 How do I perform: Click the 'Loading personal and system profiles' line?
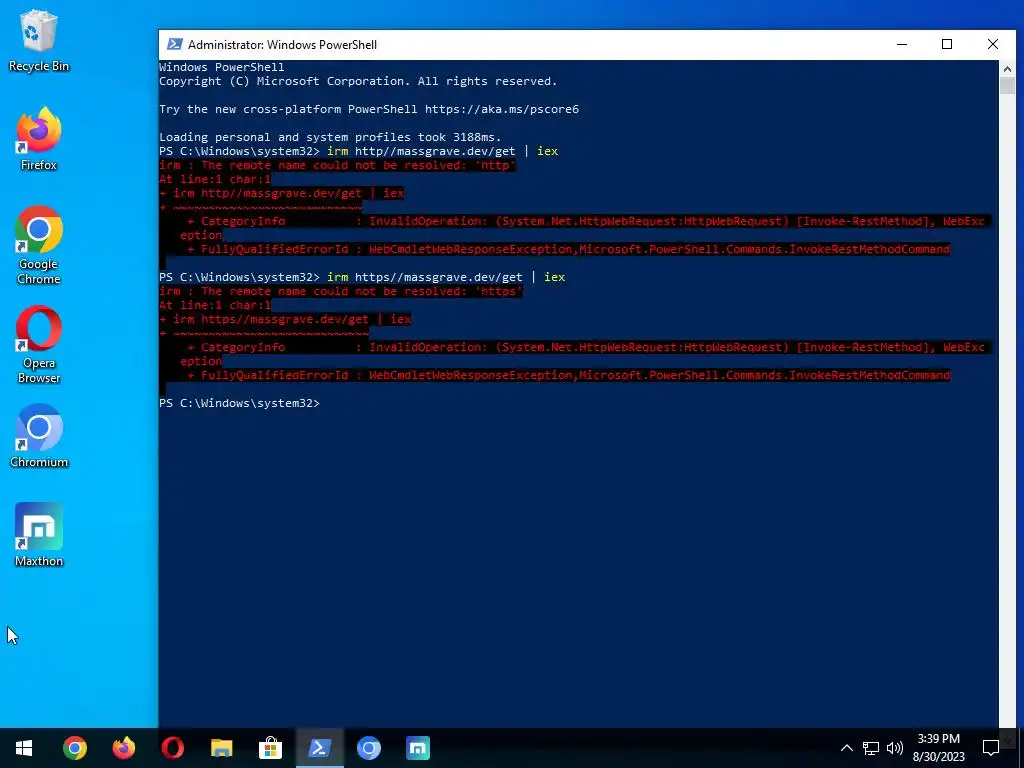click(x=330, y=137)
